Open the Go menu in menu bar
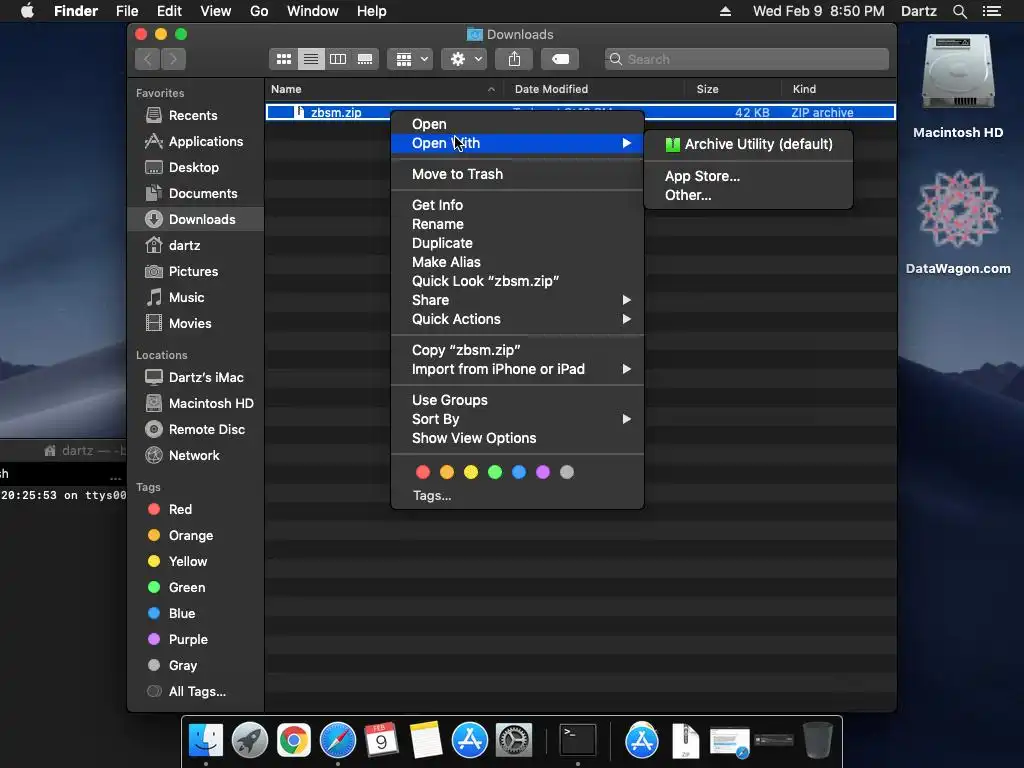 pyautogui.click(x=259, y=11)
